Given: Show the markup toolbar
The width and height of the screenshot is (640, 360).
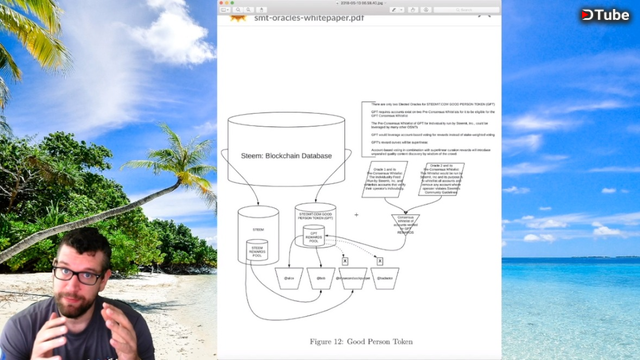Looking at the screenshot, I should [426, 10].
